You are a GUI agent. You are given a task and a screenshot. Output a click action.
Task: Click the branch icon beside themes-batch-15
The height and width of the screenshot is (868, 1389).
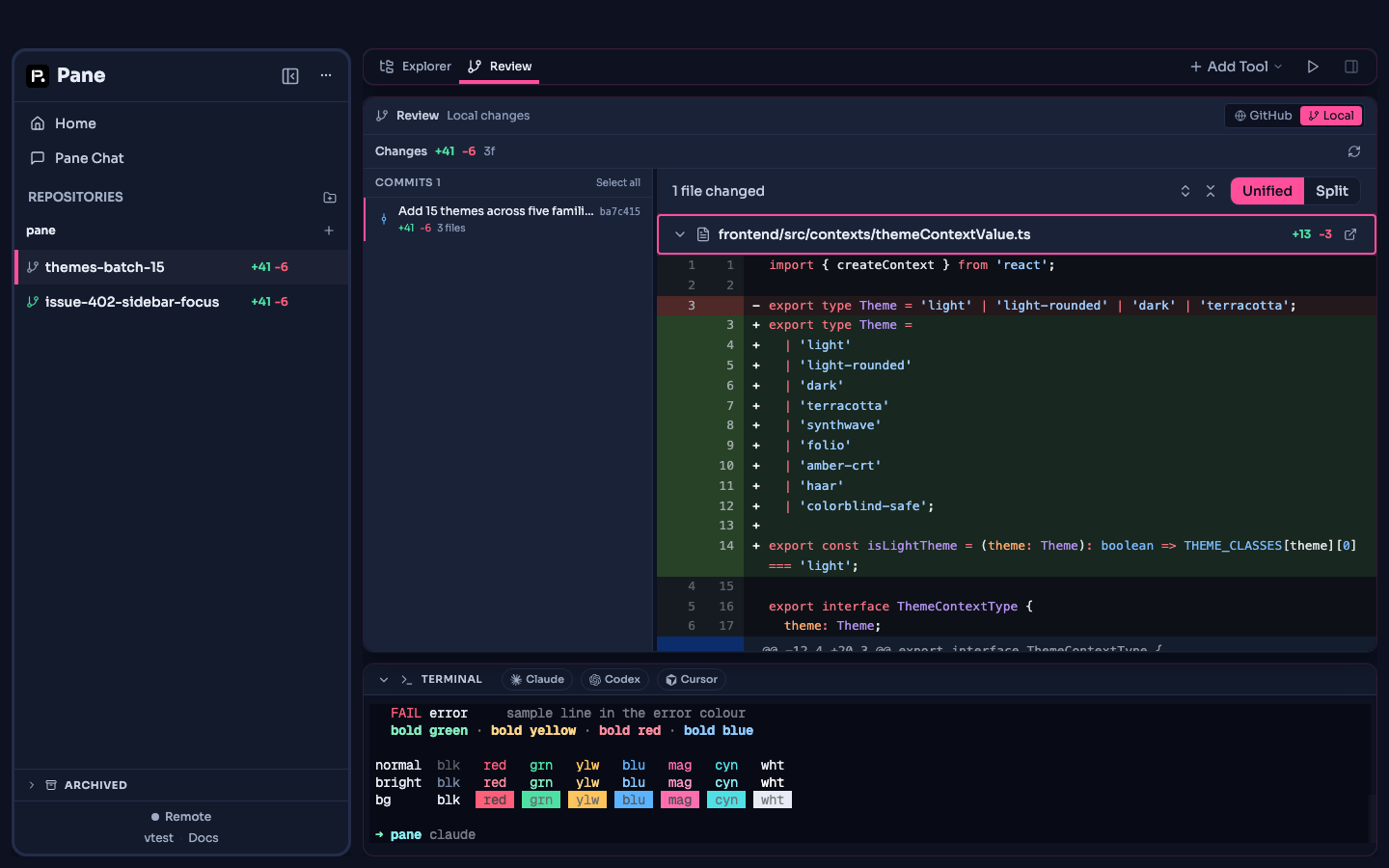tap(33, 267)
